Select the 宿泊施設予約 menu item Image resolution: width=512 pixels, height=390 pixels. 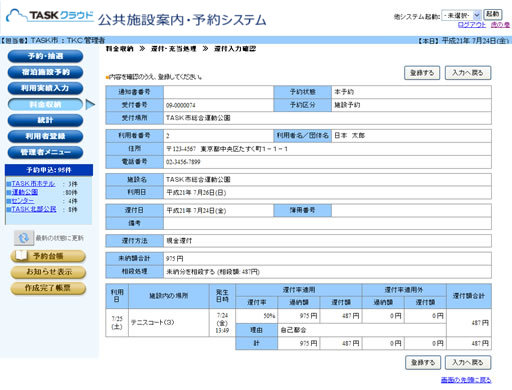(x=45, y=72)
